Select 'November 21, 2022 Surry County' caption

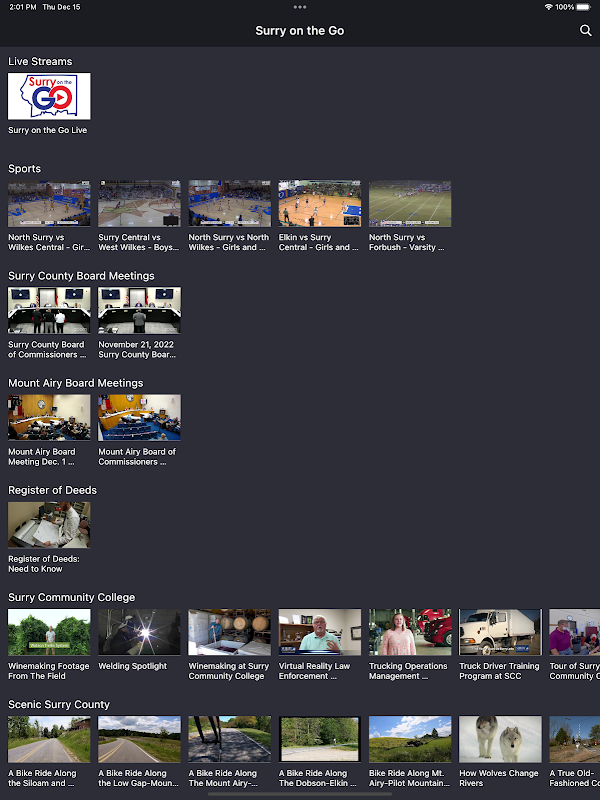point(137,349)
